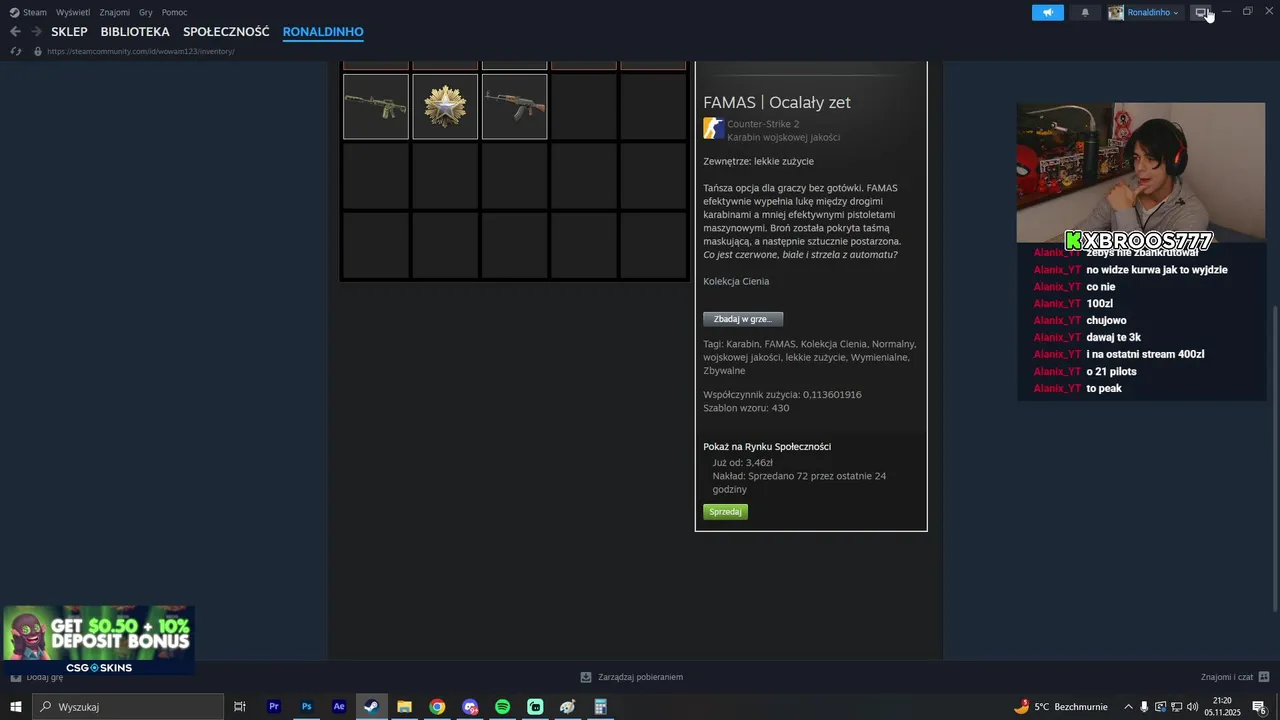Click Zbadaj w grze button
This screenshot has height=720, width=1280.
pos(743,319)
